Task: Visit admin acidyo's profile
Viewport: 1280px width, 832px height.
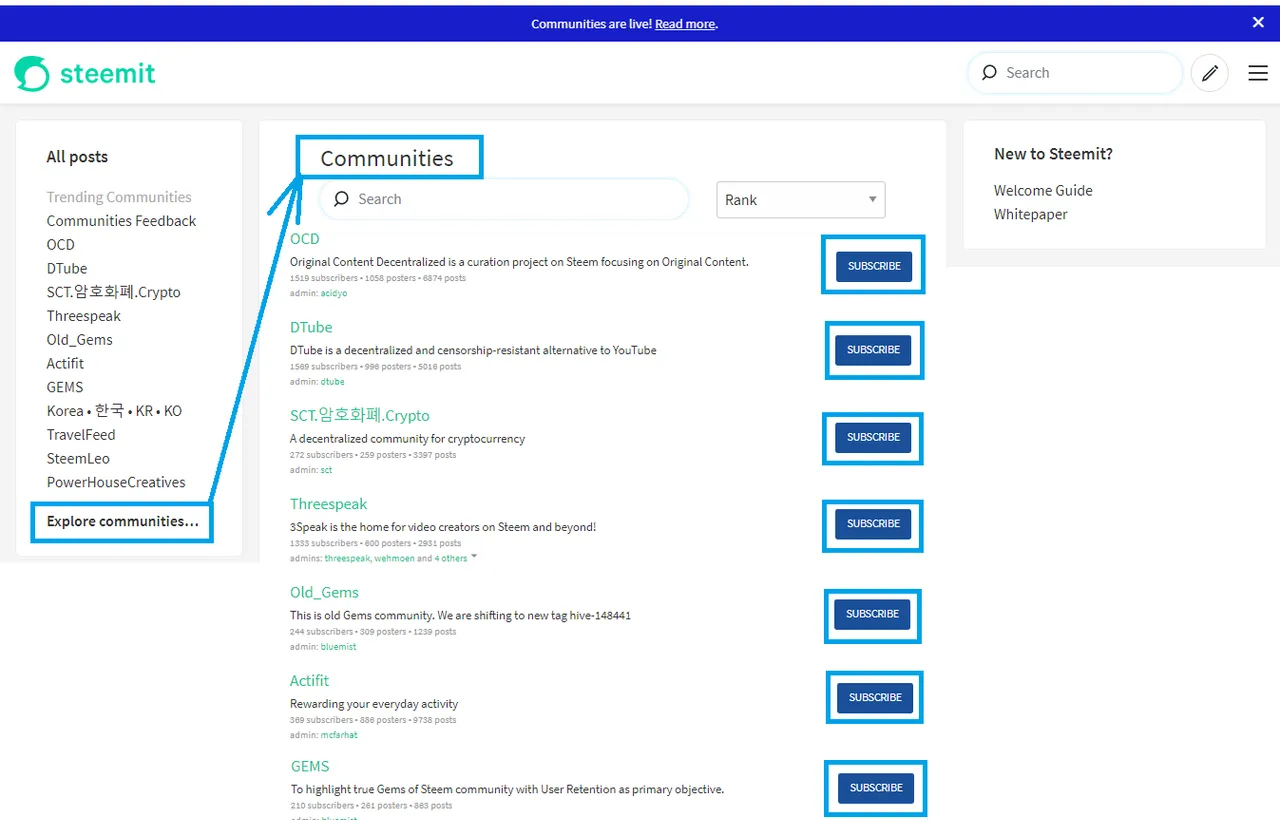Action: coord(334,294)
